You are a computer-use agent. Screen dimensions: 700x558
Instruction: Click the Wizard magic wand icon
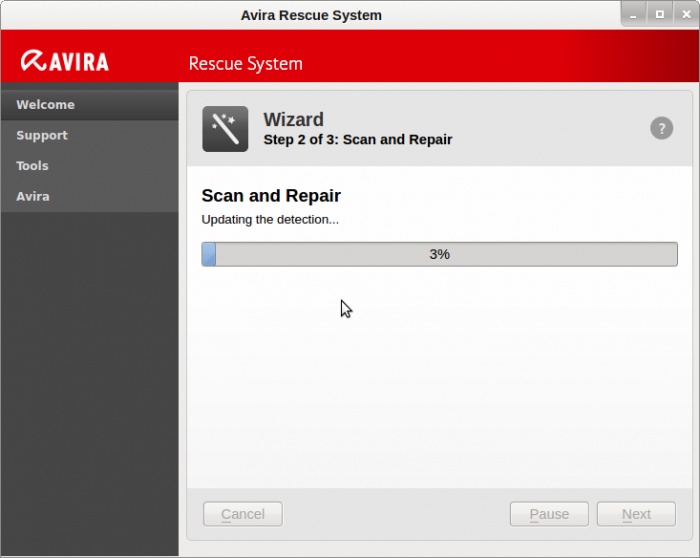(x=225, y=129)
